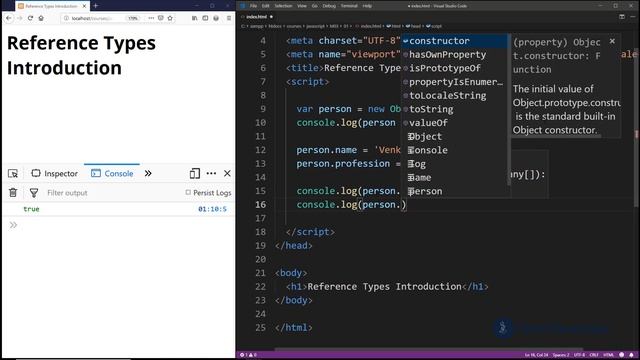This screenshot has height=360, width=640.
Task: Click CRLF end-of-line in status bar
Action: click(x=594, y=355)
